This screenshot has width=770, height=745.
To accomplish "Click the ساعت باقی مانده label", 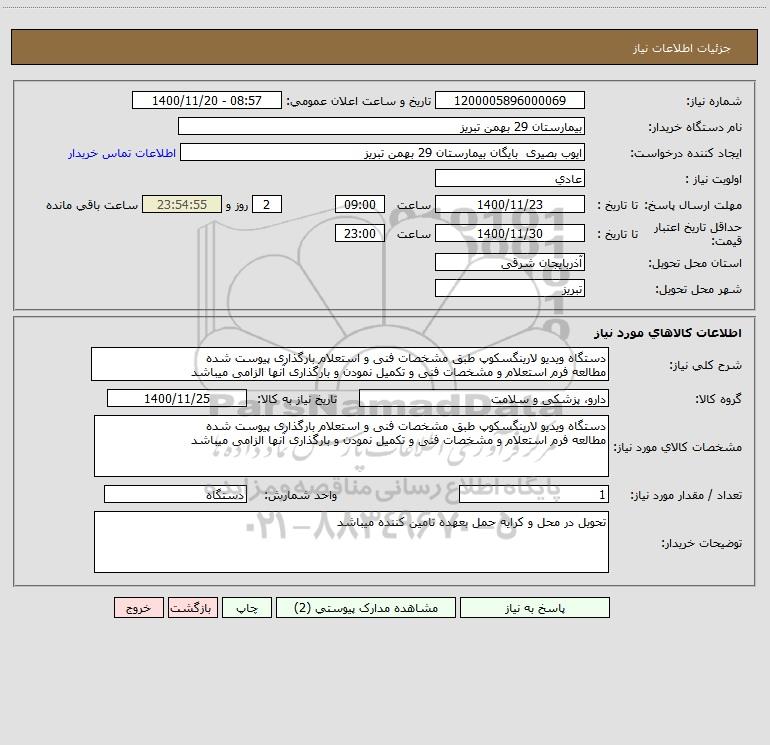I will pos(92,205).
